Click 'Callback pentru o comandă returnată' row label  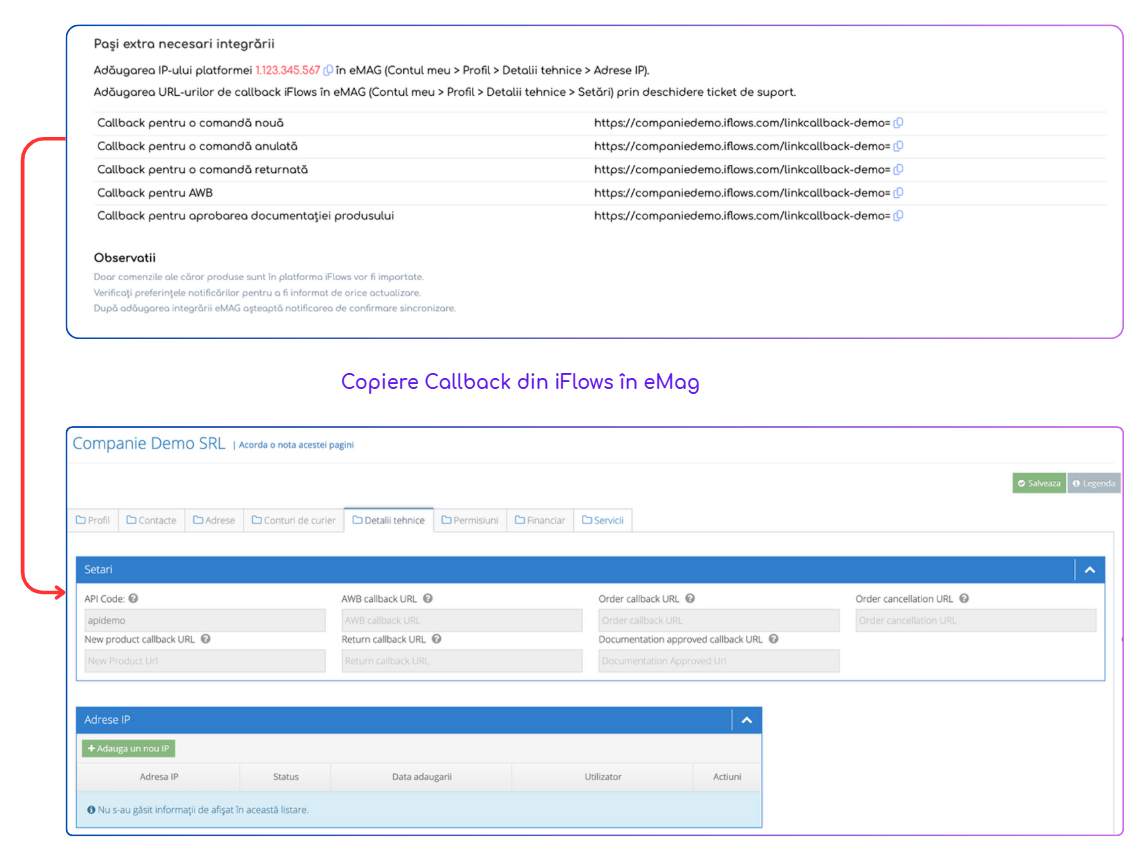click(202, 170)
